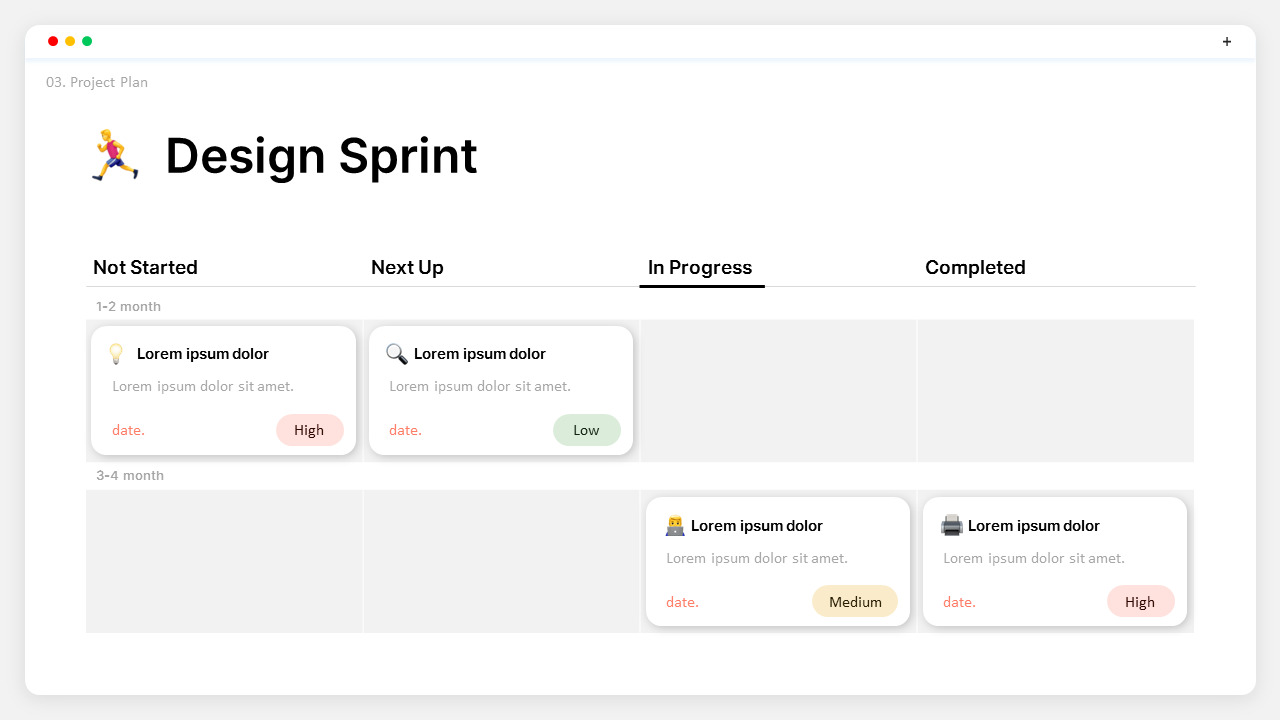Click the printer icon on the Completed card

tap(952, 525)
